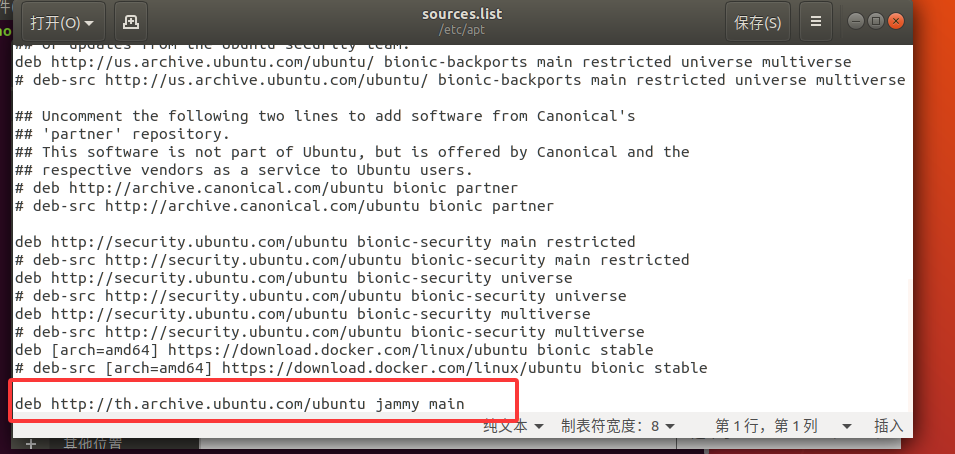Screen dimensions: 955x454
Task: Click the commented deb-src docker bionic stable line
Action: [x=361, y=368]
